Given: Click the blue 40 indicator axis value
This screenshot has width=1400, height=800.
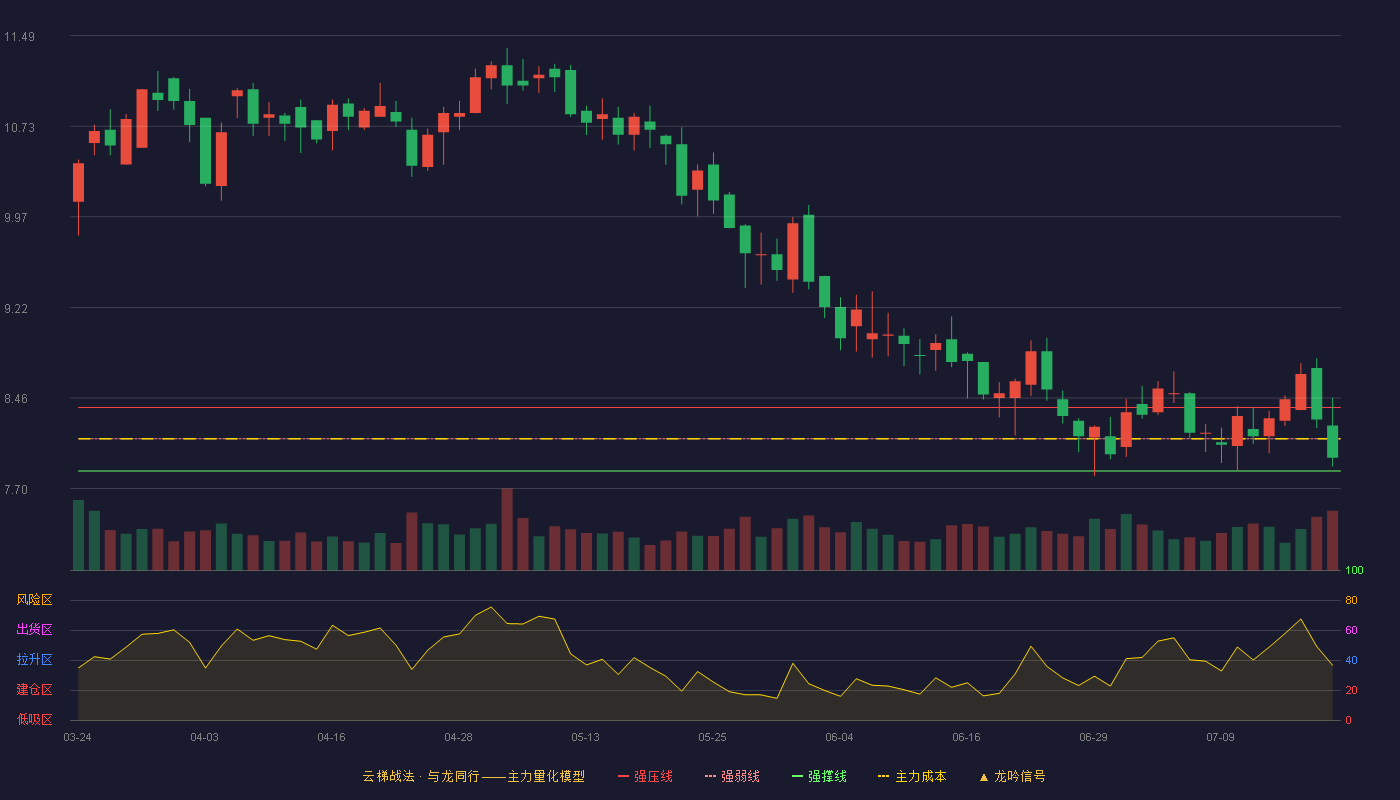Looking at the screenshot, I should point(1351,660).
